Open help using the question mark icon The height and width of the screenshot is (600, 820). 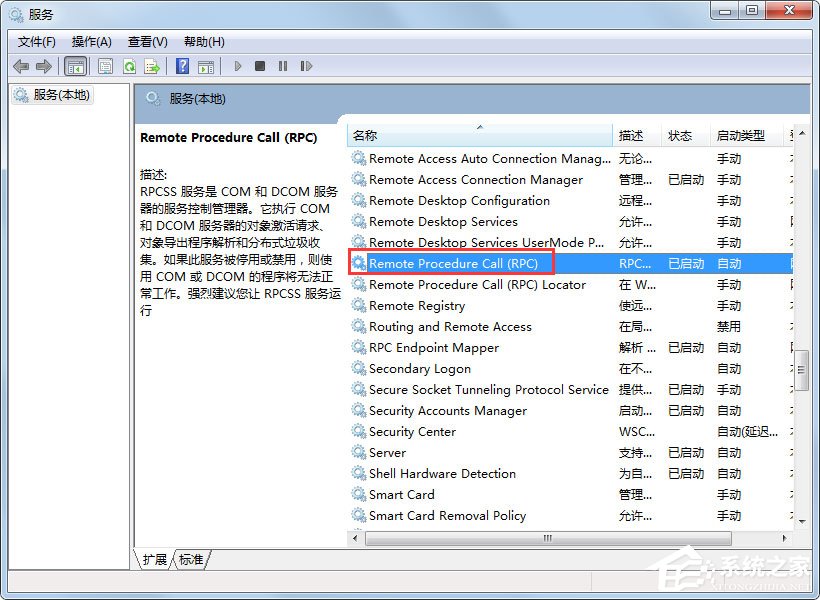pyautogui.click(x=183, y=66)
